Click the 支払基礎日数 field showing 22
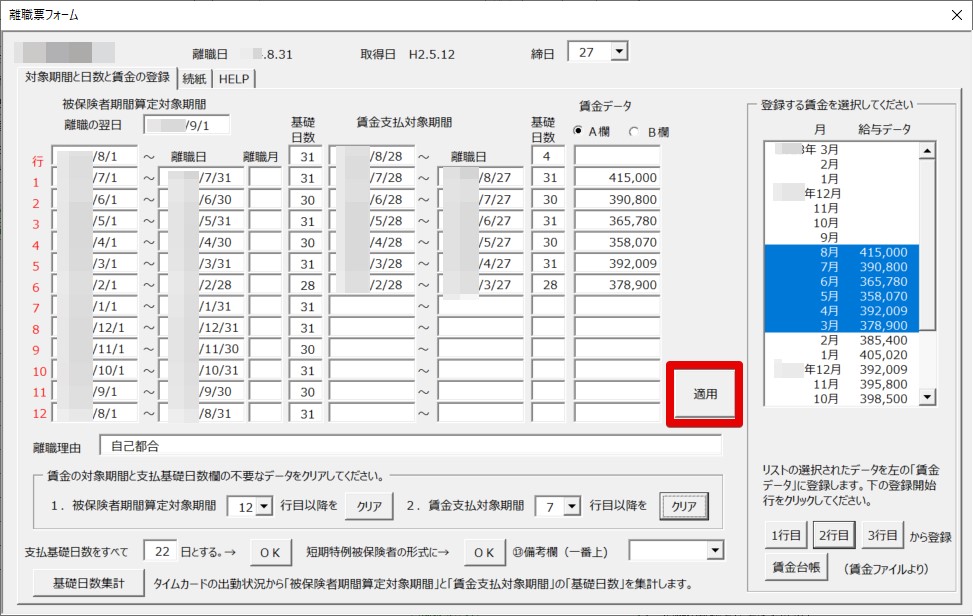 161,551
